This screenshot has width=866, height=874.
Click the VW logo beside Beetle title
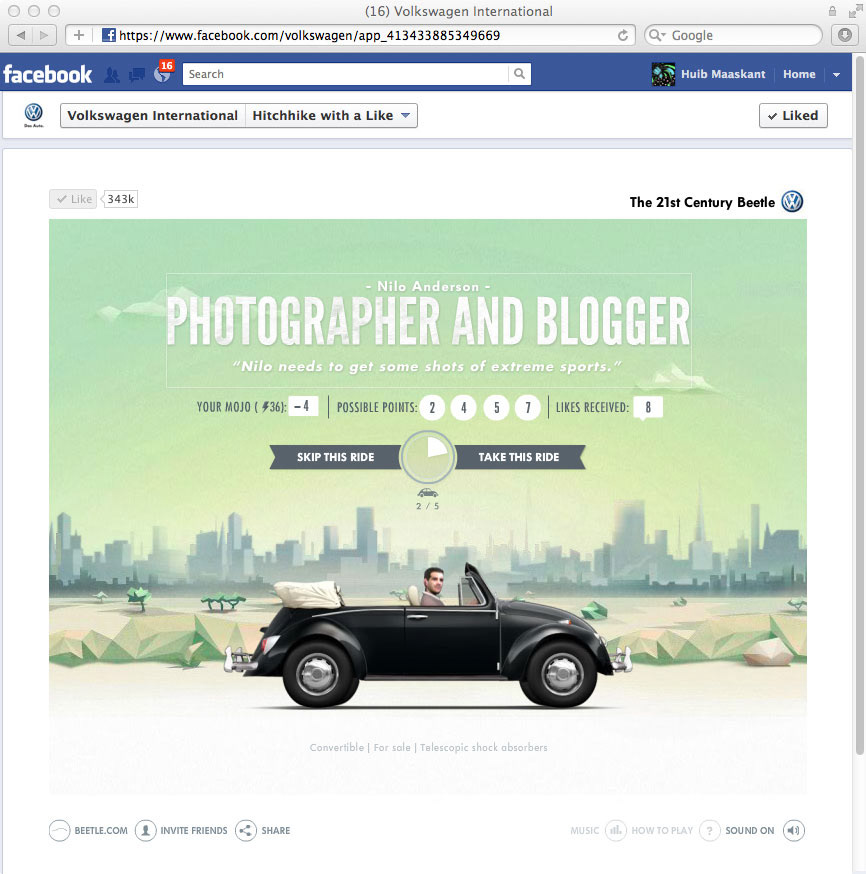point(792,201)
